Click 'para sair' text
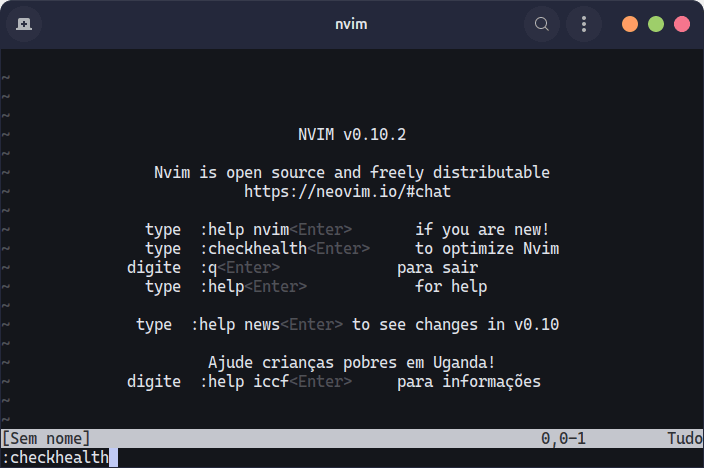Image resolution: width=704 pixels, height=468 pixels. click(x=437, y=268)
